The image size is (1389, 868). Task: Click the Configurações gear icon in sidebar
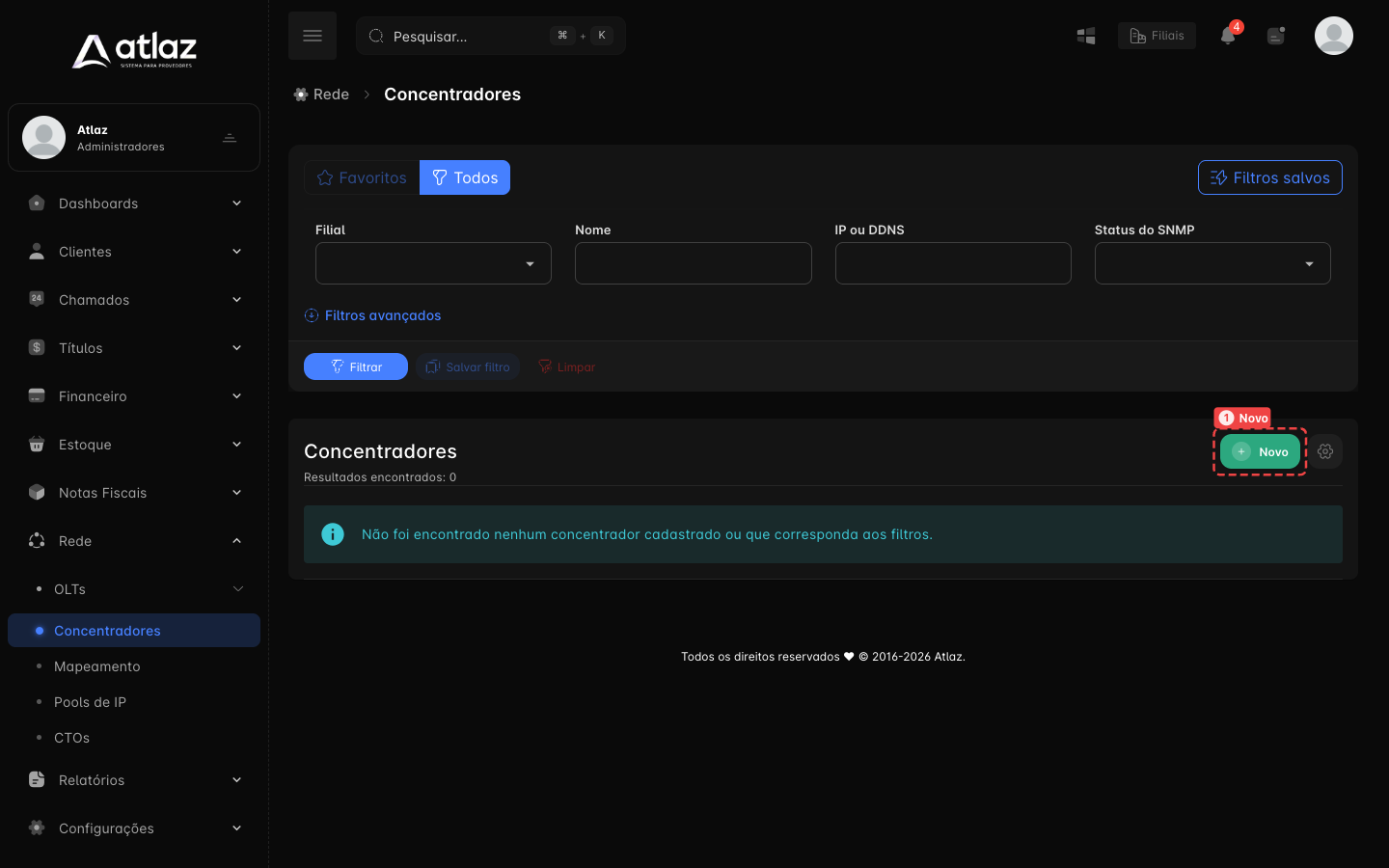37,827
